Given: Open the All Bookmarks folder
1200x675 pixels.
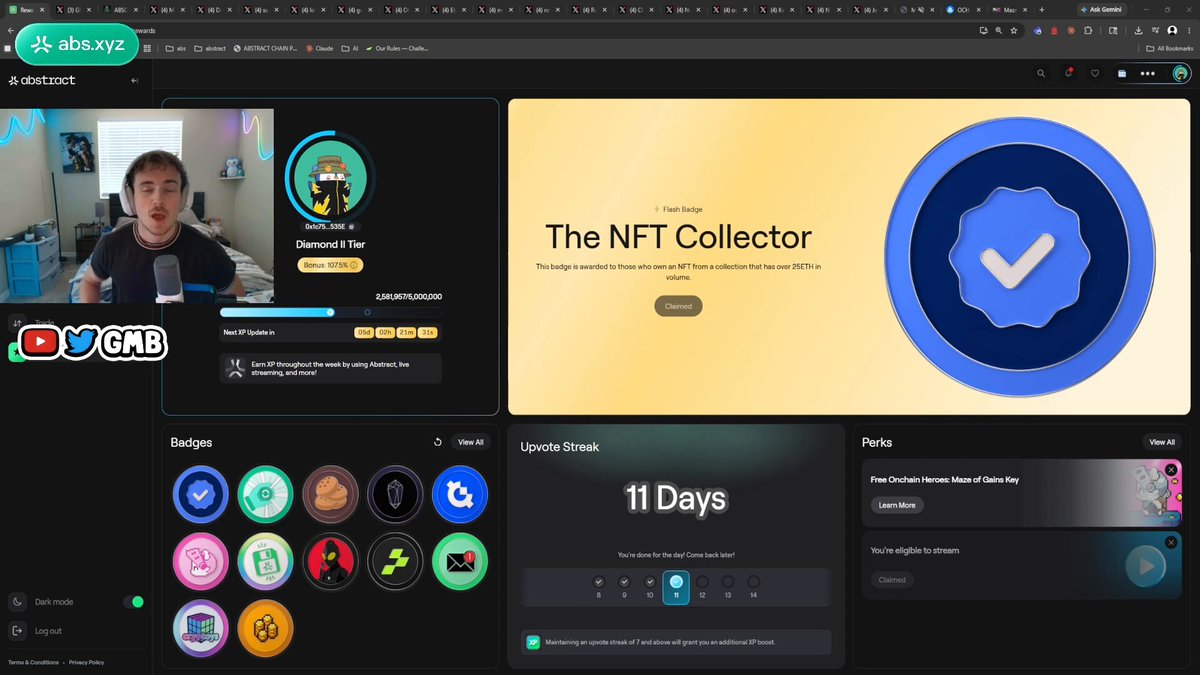Looking at the screenshot, I should [x=1169, y=48].
